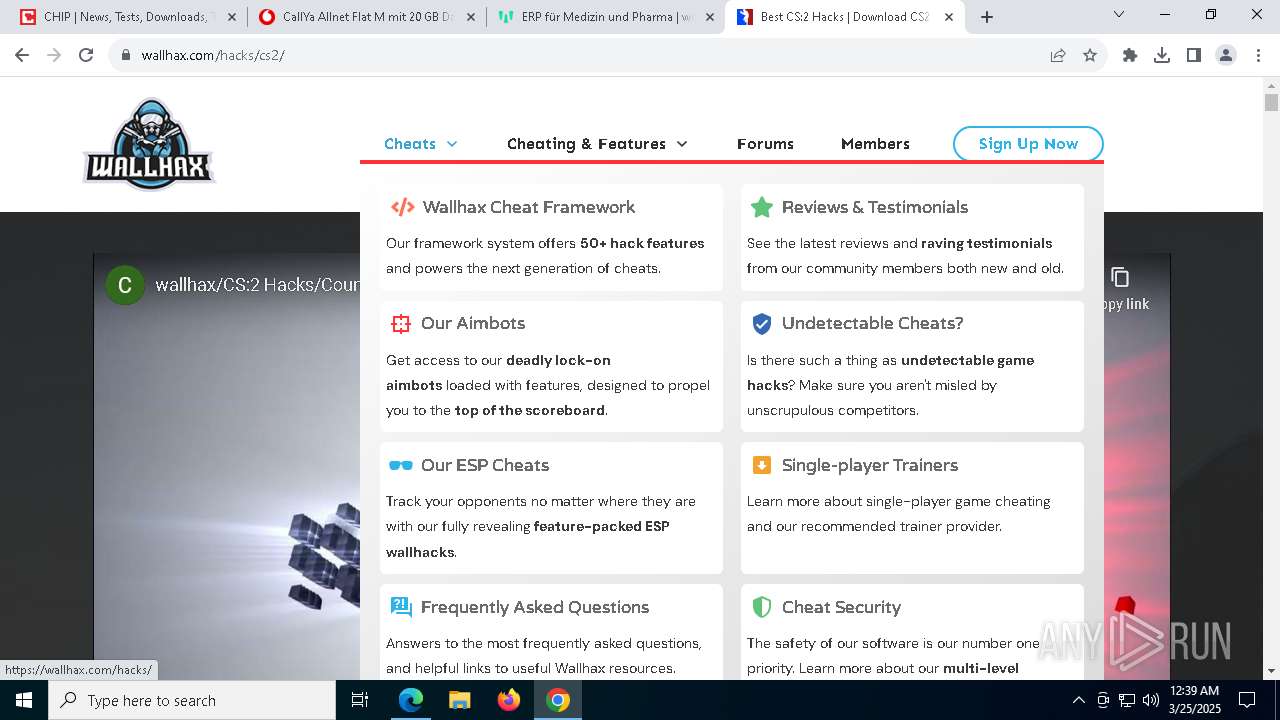The width and height of the screenshot is (1280, 720).
Task: Reload the page
Action: point(86,55)
